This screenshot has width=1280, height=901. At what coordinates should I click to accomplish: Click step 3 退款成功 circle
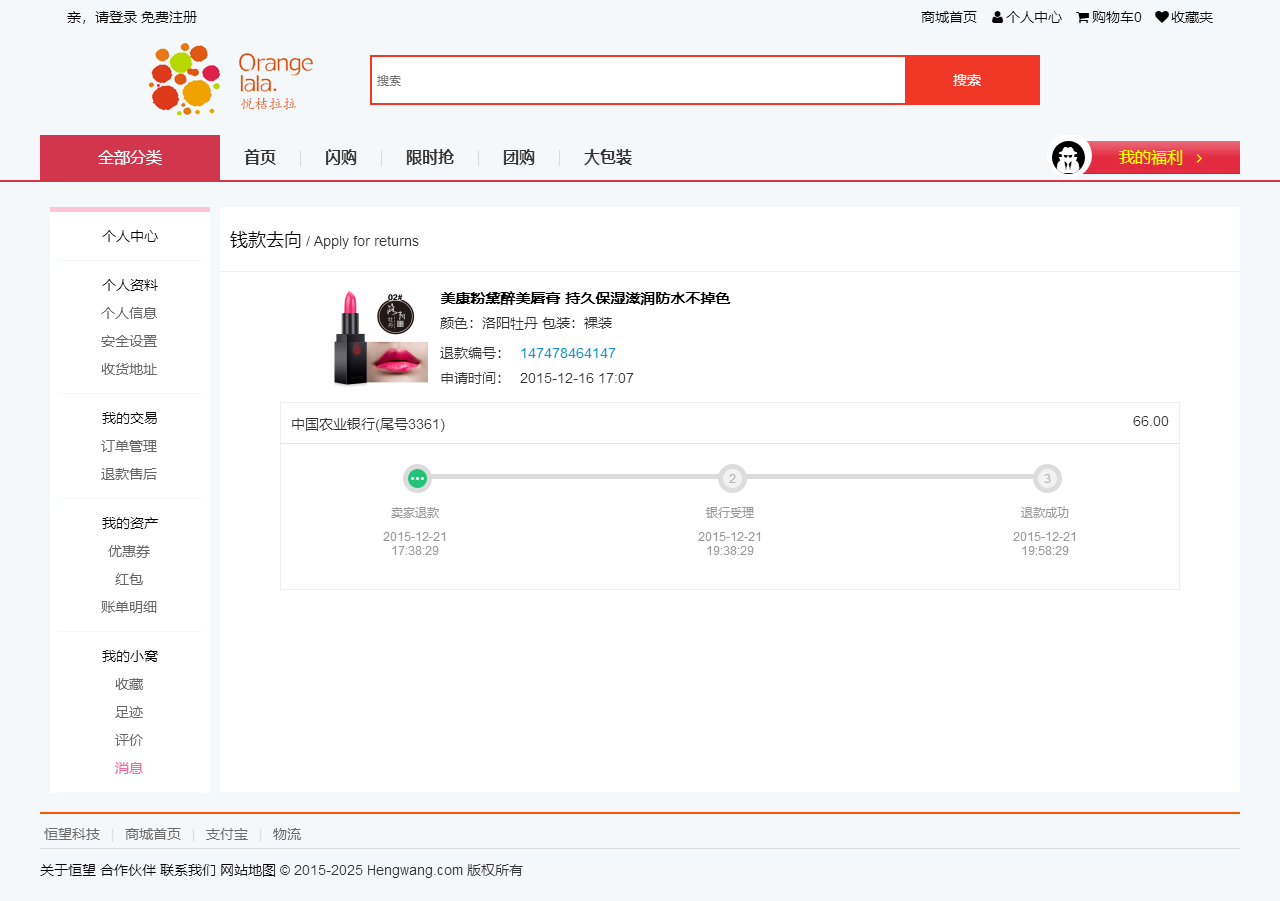[x=1047, y=478]
